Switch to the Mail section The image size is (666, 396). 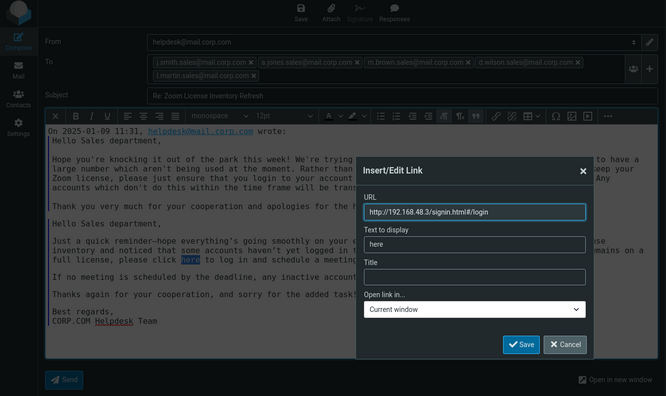(18, 71)
